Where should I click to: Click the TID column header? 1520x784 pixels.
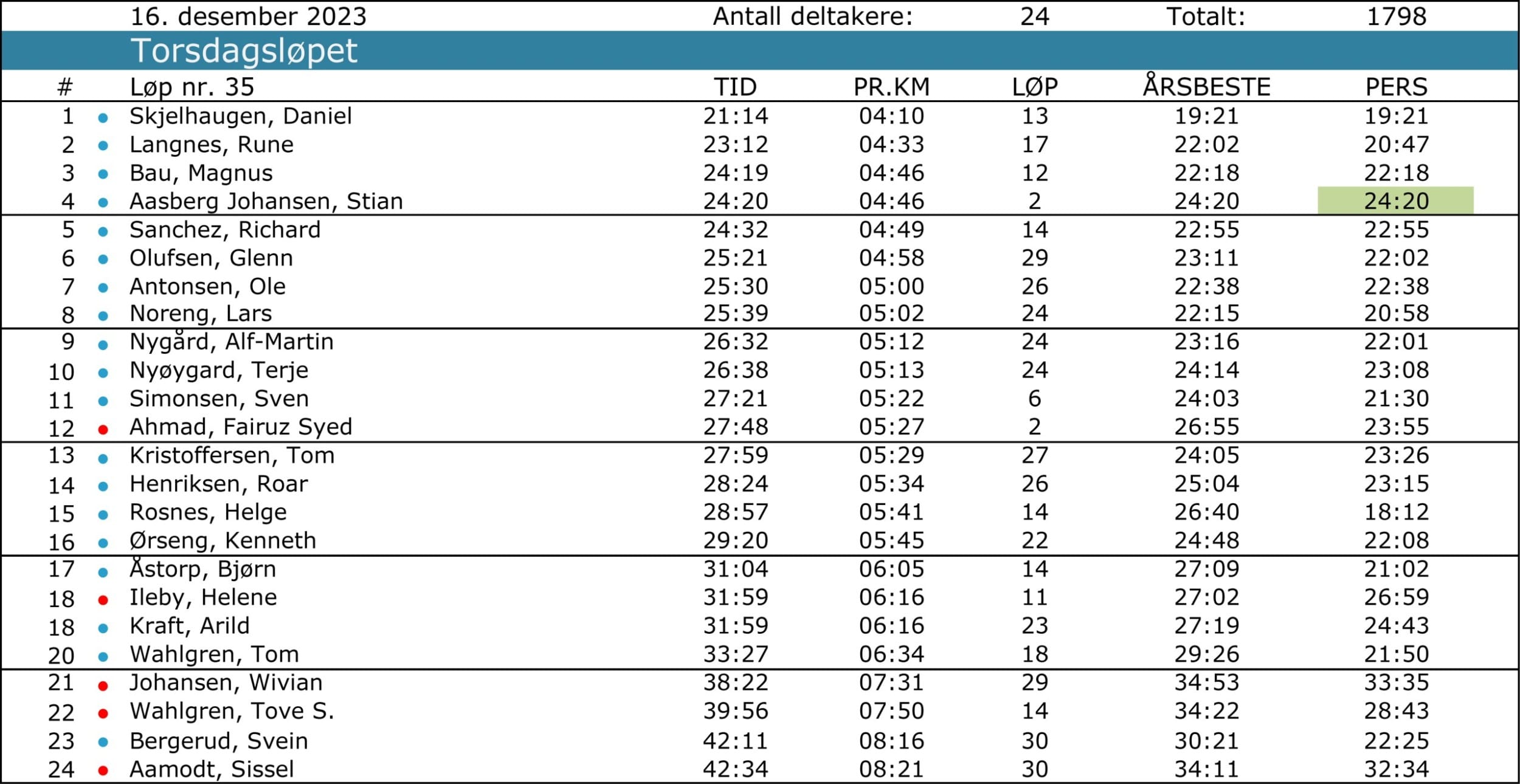pyautogui.click(x=736, y=88)
